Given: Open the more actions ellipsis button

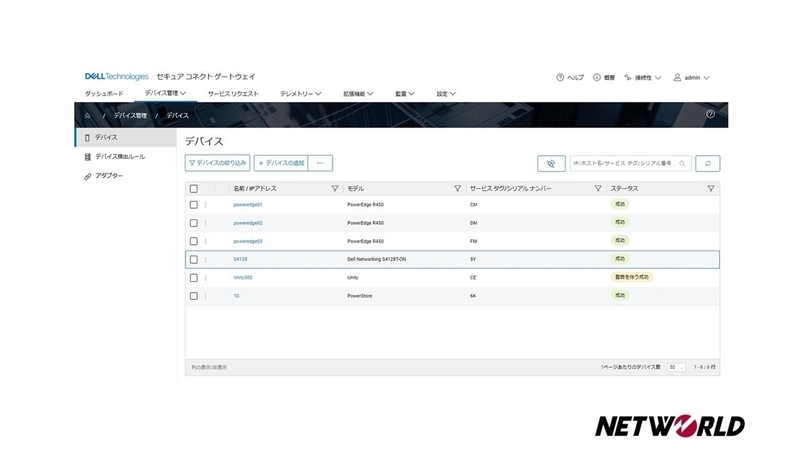Looking at the screenshot, I should coord(320,163).
